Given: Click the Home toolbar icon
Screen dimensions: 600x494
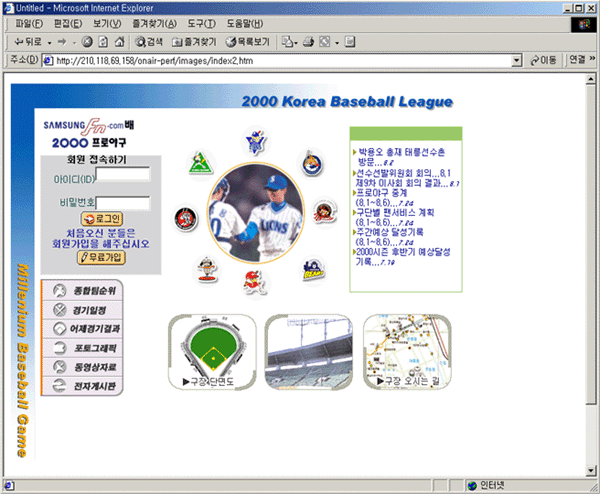Looking at the screenshot, I should (x=119, y=42).
